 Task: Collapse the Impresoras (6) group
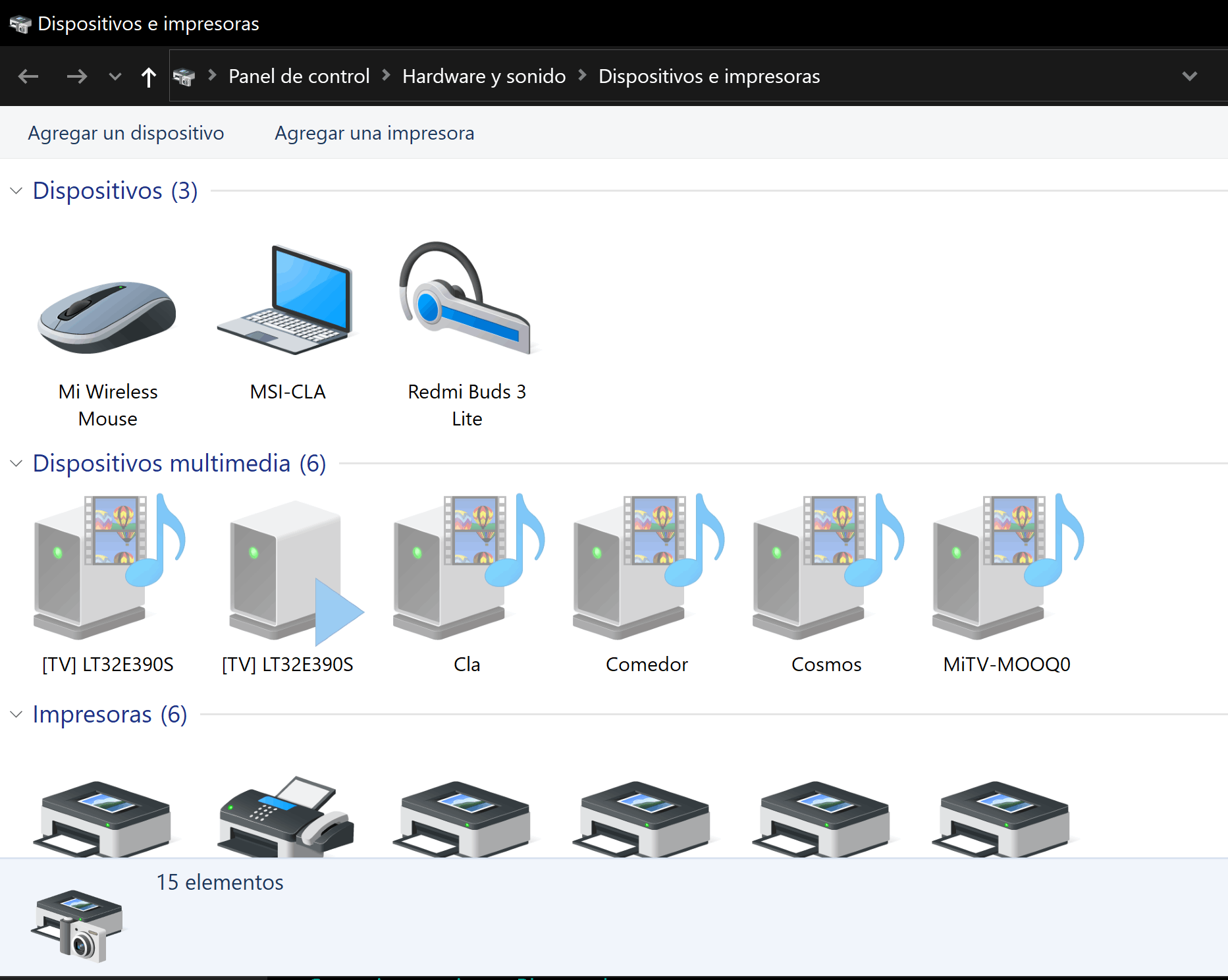(x=16, y=715)
